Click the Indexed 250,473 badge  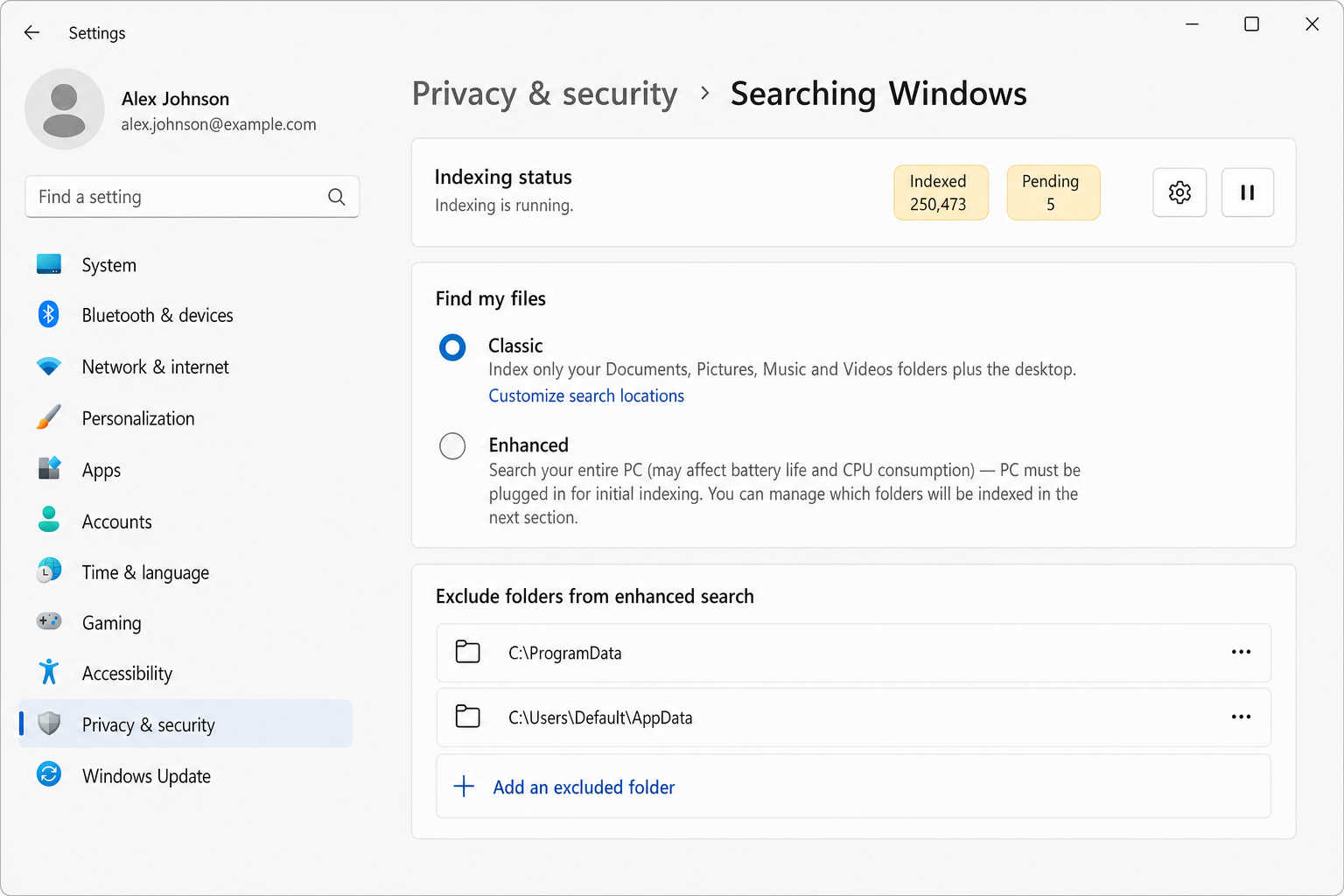tap(941, 192)
